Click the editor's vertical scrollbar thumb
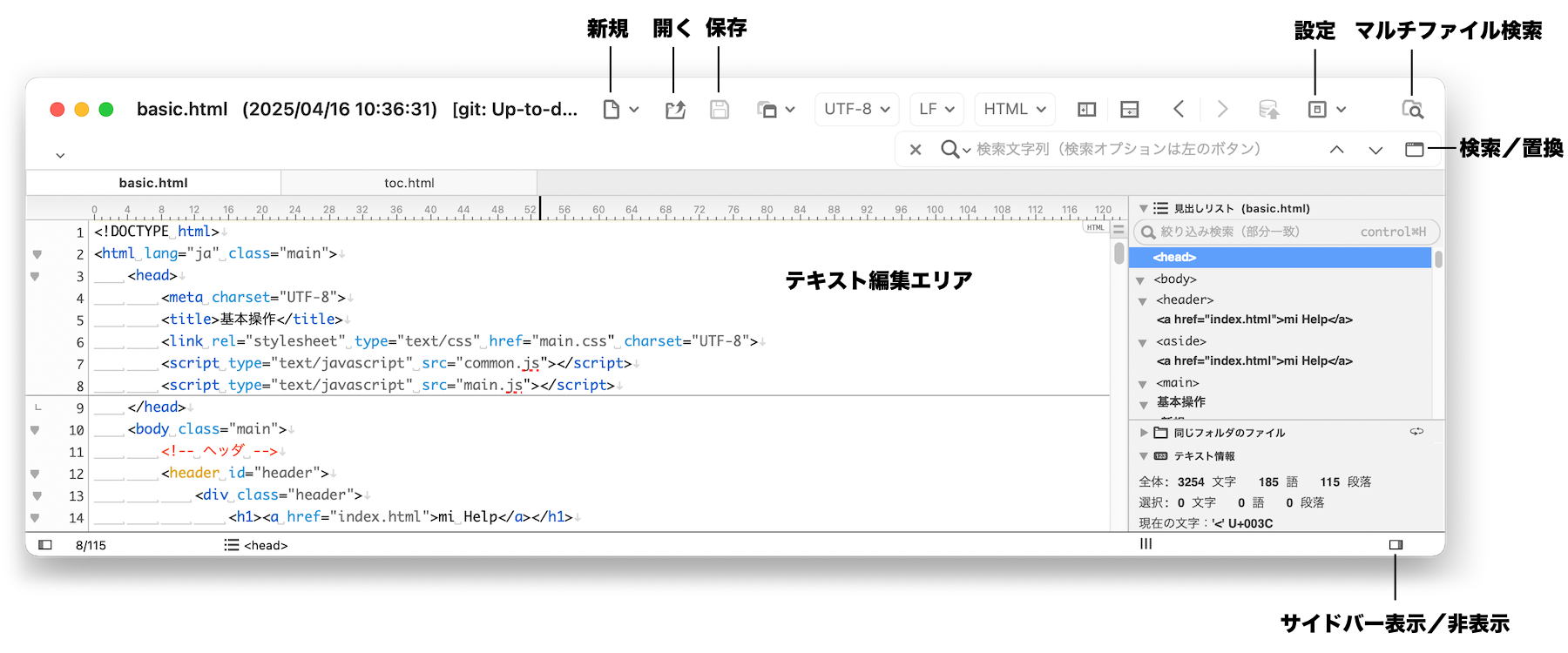Screen dimensions: 1568x653 coord(1119,253)
